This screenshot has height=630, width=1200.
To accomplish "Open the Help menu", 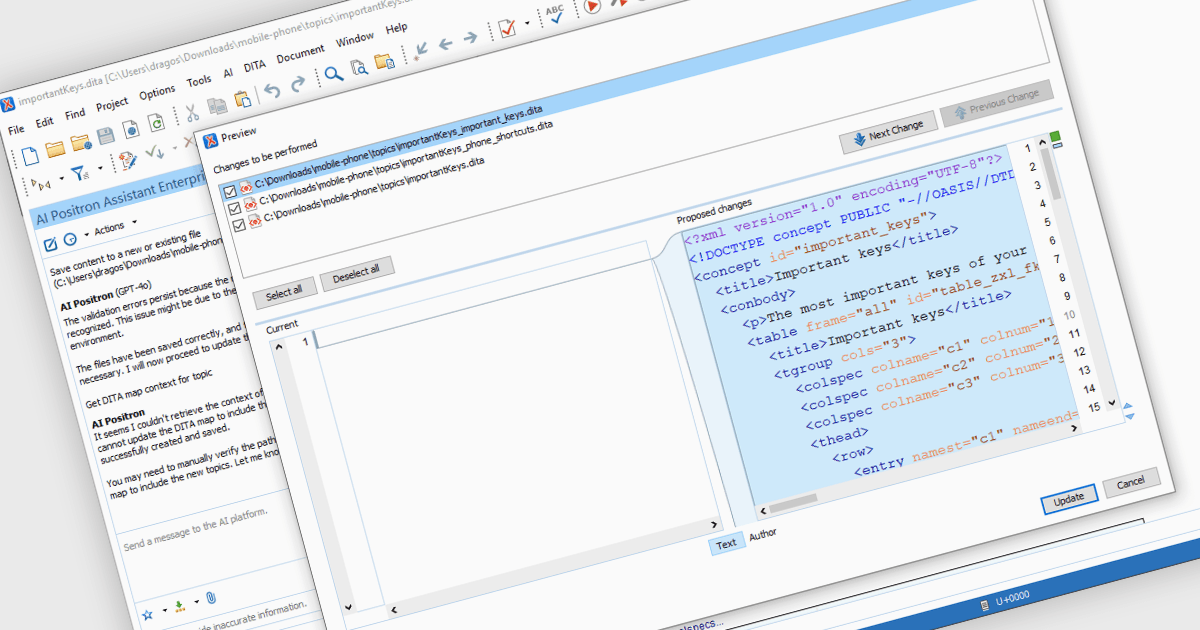I will click(x=397, y=28).
